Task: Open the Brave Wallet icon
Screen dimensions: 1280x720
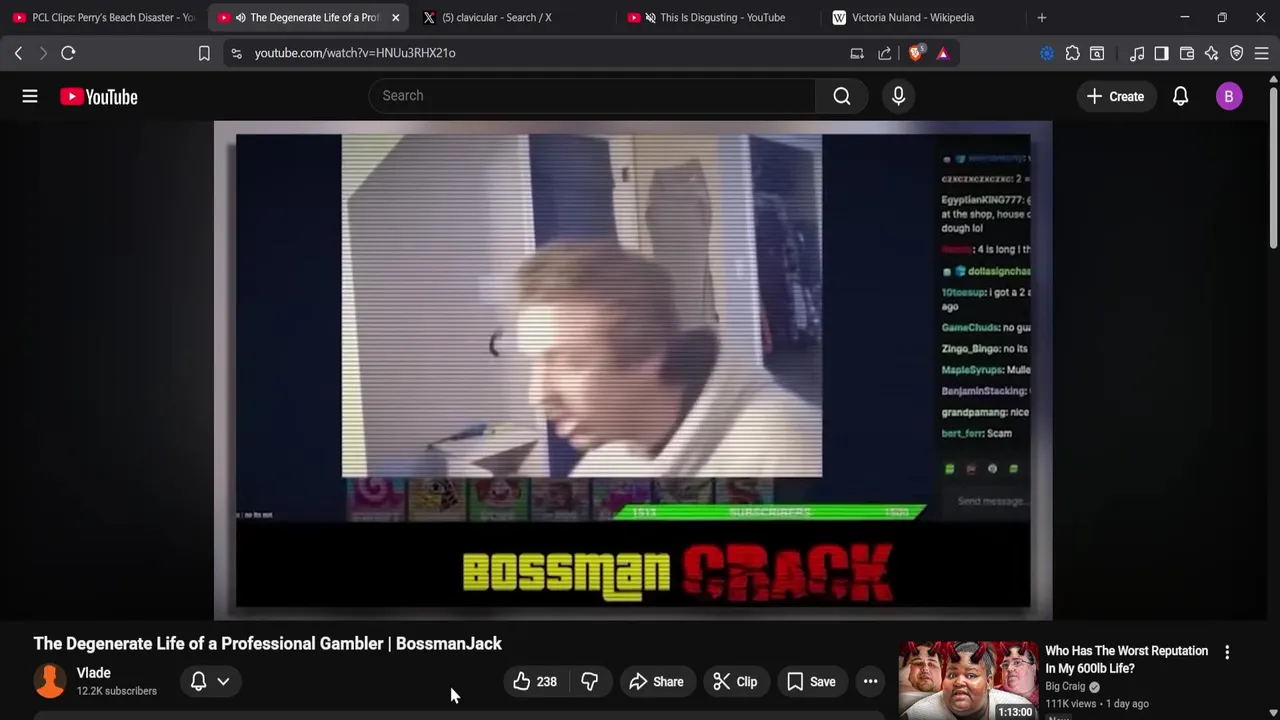Action: pyautogui.click(x=1187, y=53)
